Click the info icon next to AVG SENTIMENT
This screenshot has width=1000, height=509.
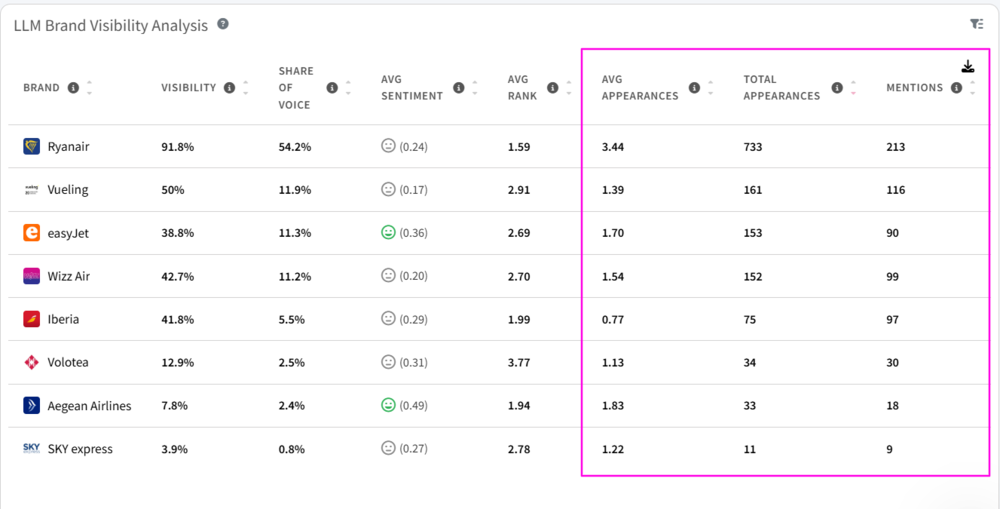pyautogui.click(x=458, y=87)
